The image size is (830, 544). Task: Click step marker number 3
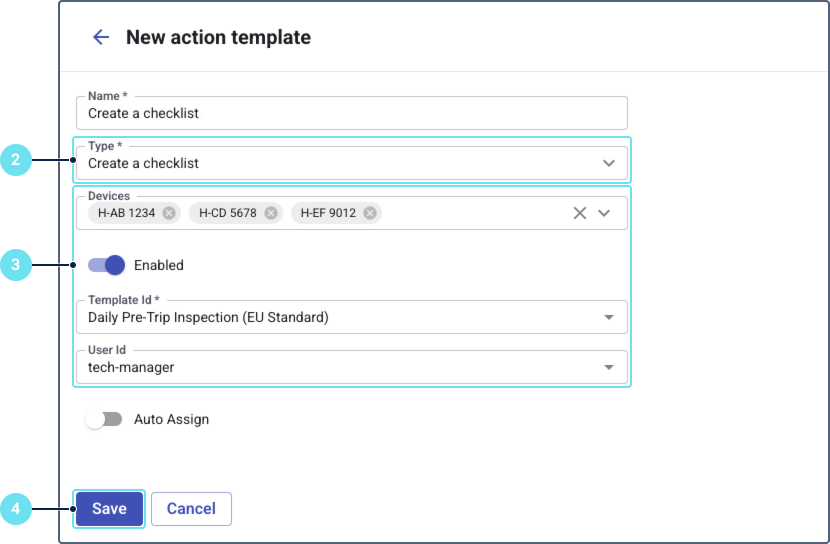click(x=15, y=265)
